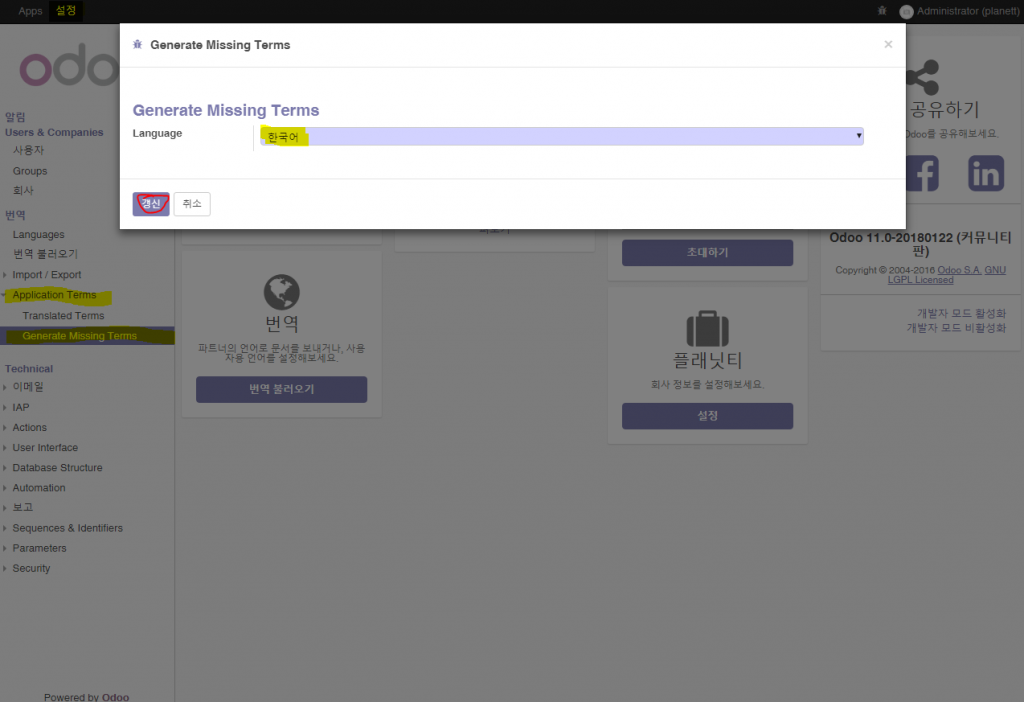Click the Users & Companies heading
1024x702 pixels.
click(x=54, y=133)
